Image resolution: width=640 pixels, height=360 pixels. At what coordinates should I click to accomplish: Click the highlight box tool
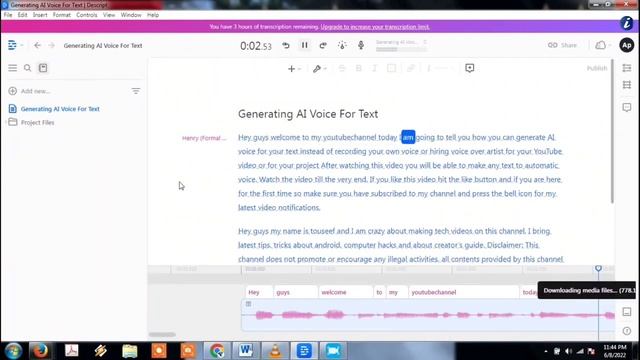click(x=391, y=68)
